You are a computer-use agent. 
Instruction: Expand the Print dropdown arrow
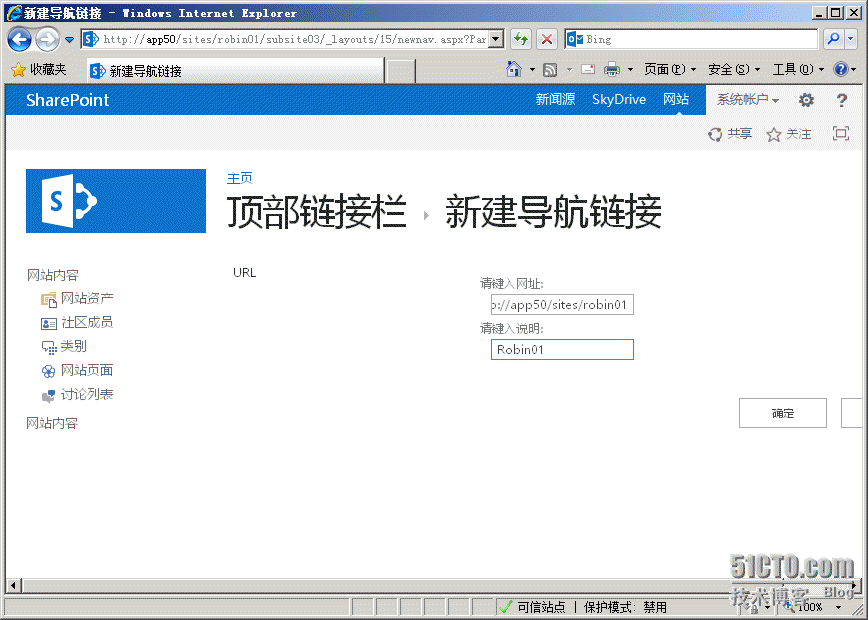click(x=631, y=70)
